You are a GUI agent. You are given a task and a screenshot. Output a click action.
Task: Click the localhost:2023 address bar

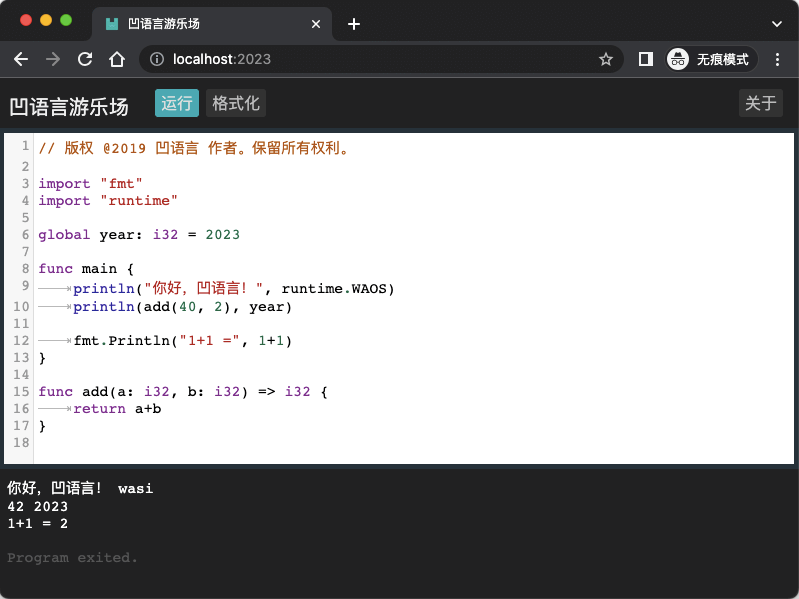tap(380, 59)
